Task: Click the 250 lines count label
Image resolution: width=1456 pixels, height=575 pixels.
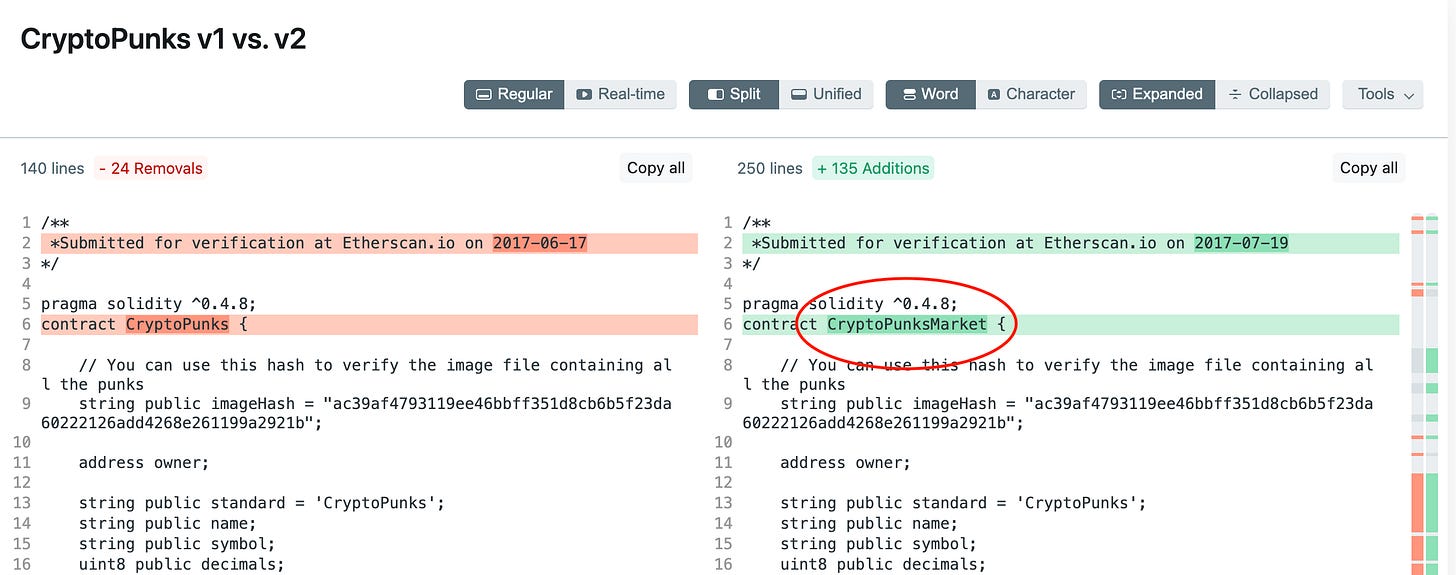Action: (770, 168)
